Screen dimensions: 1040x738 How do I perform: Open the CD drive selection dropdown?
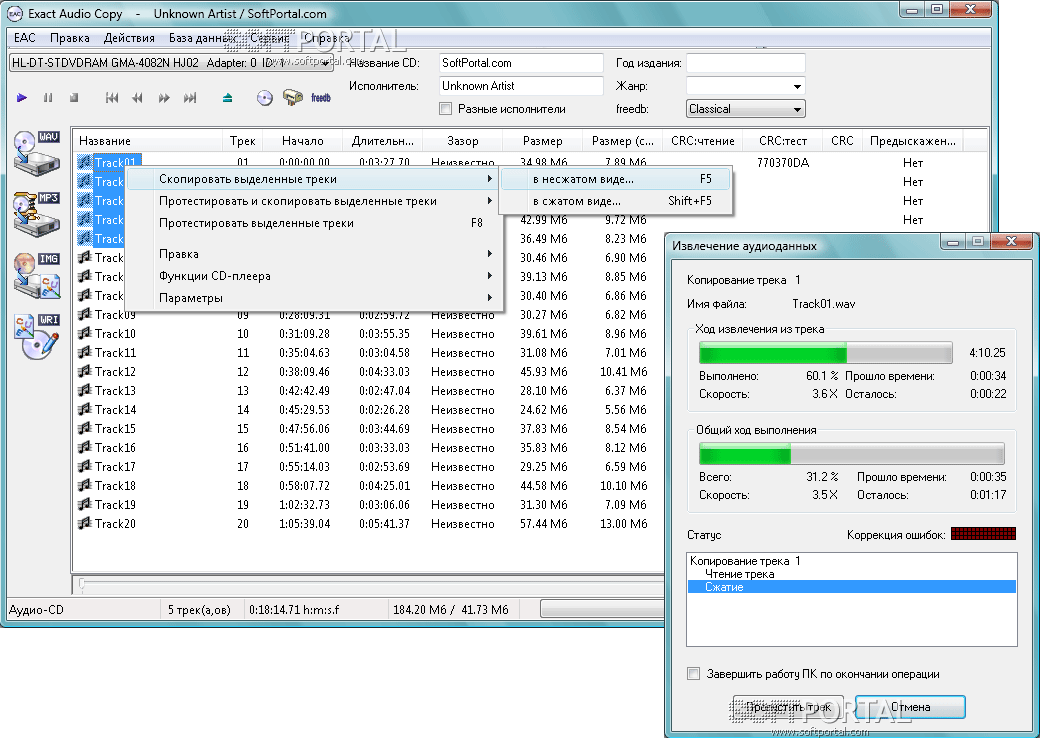click(x=172, y=63)
